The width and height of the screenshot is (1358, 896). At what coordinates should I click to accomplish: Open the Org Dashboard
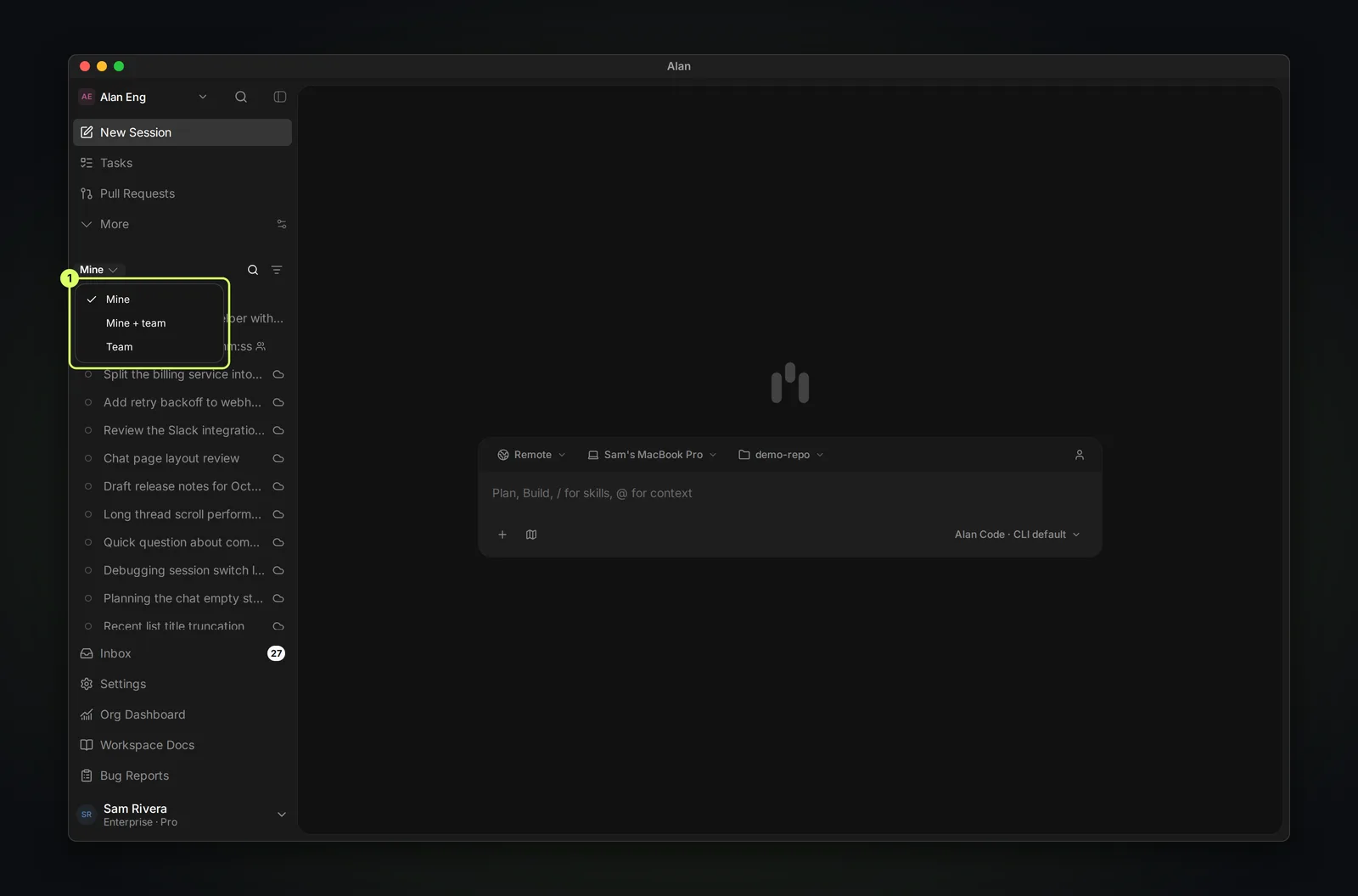pyautogui.click(x=182, y=714)
